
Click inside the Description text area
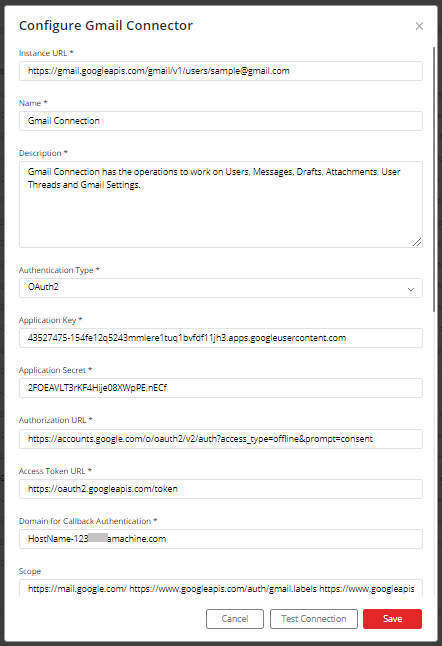(x=221, y=204)
